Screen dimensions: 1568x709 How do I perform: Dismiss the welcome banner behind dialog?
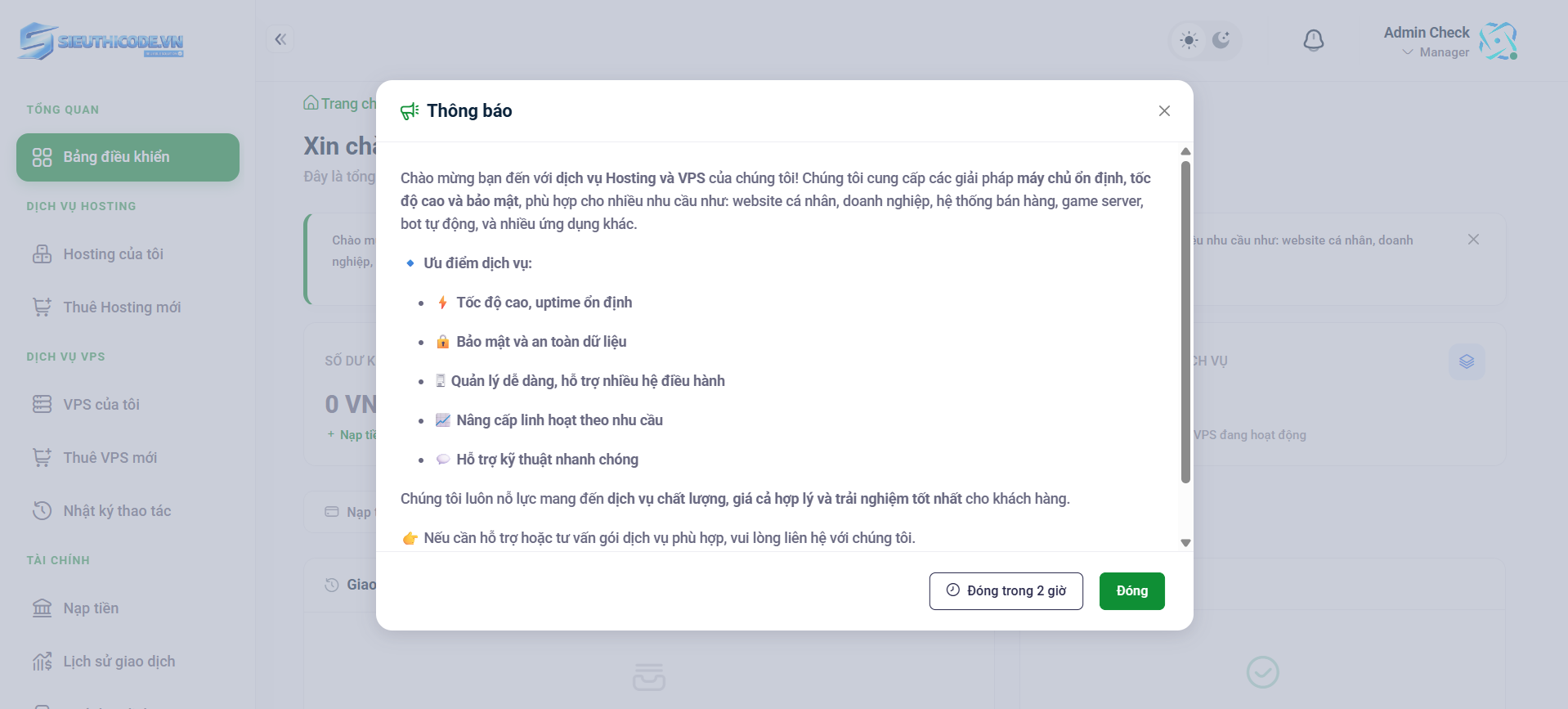[x=1473, y=240]
